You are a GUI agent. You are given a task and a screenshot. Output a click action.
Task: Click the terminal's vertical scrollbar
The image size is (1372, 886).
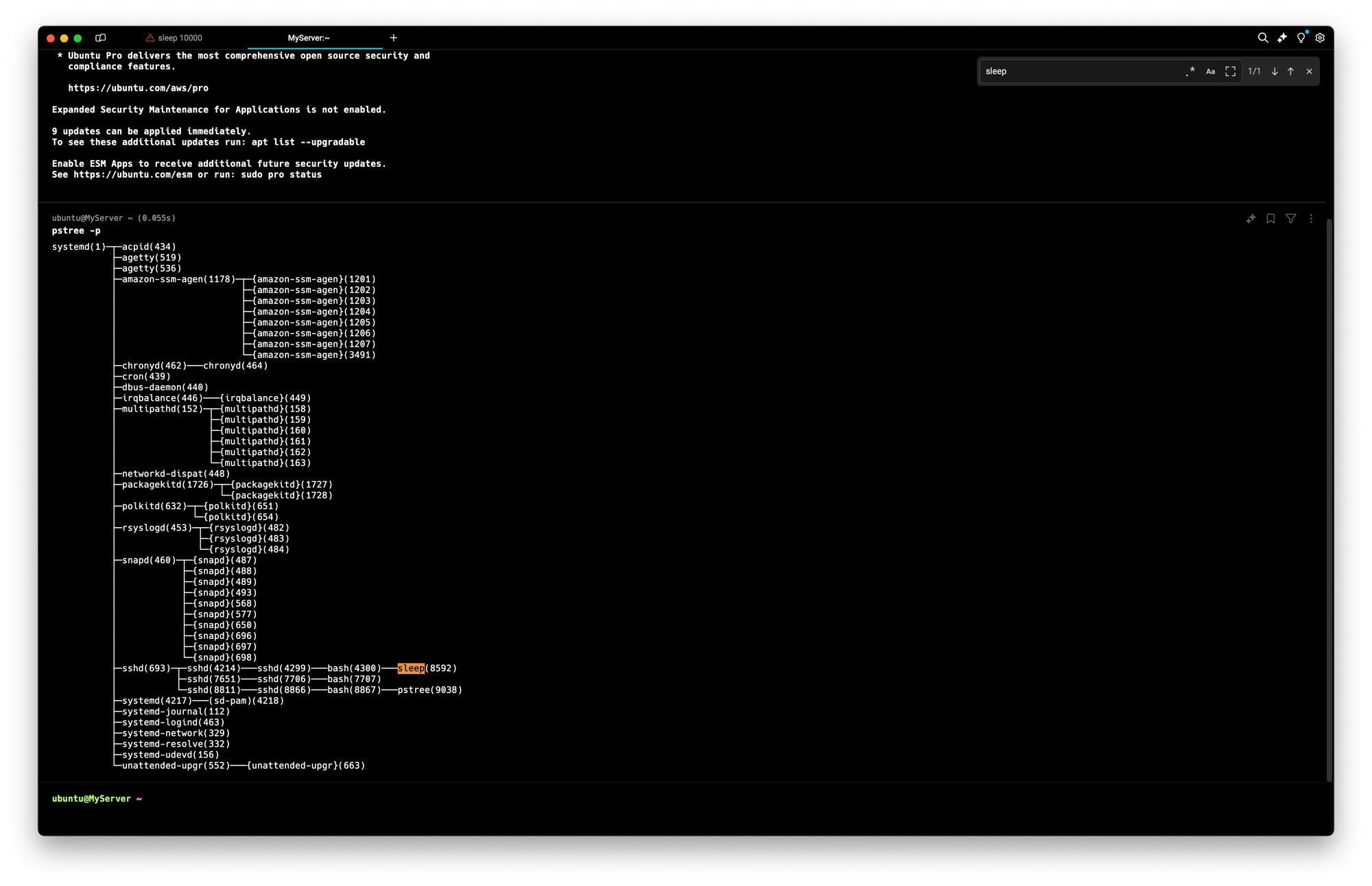pos(1329,500)
